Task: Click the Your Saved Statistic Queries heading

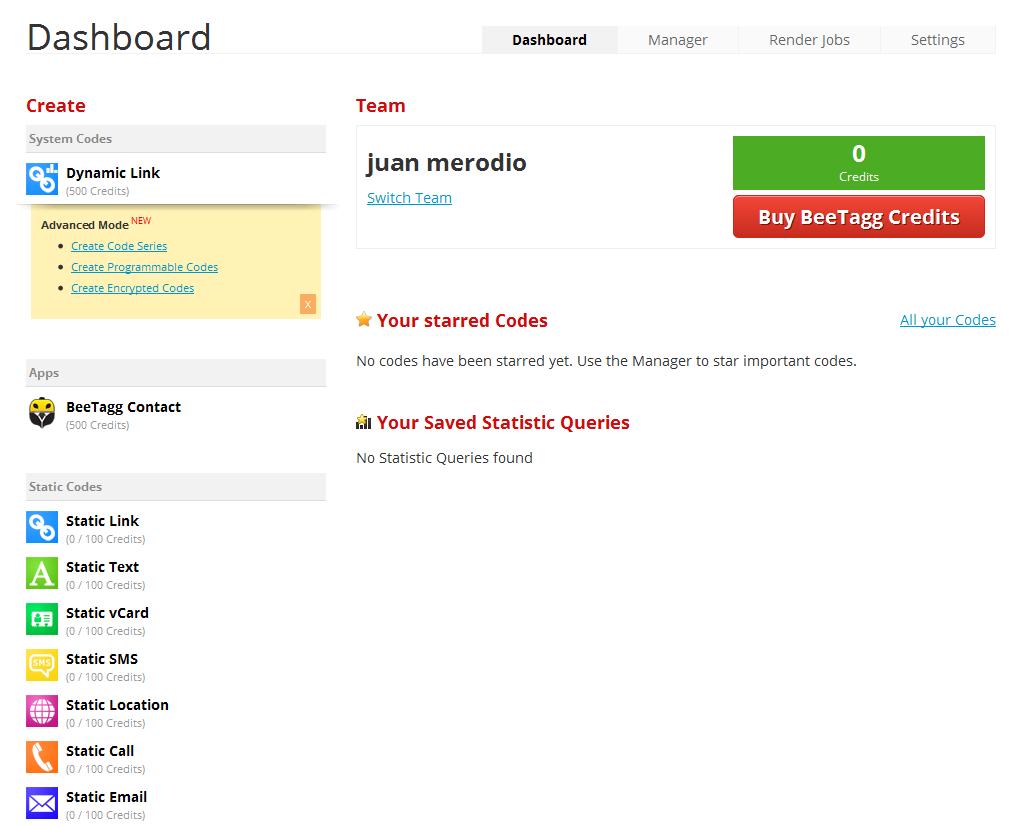Action: click(x=502, y=423)
